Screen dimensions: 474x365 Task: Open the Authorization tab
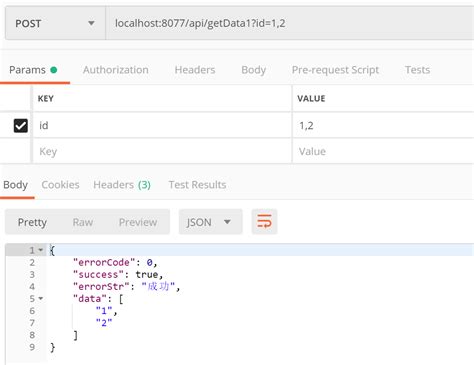pyautogui.click(x=116, y=70)
